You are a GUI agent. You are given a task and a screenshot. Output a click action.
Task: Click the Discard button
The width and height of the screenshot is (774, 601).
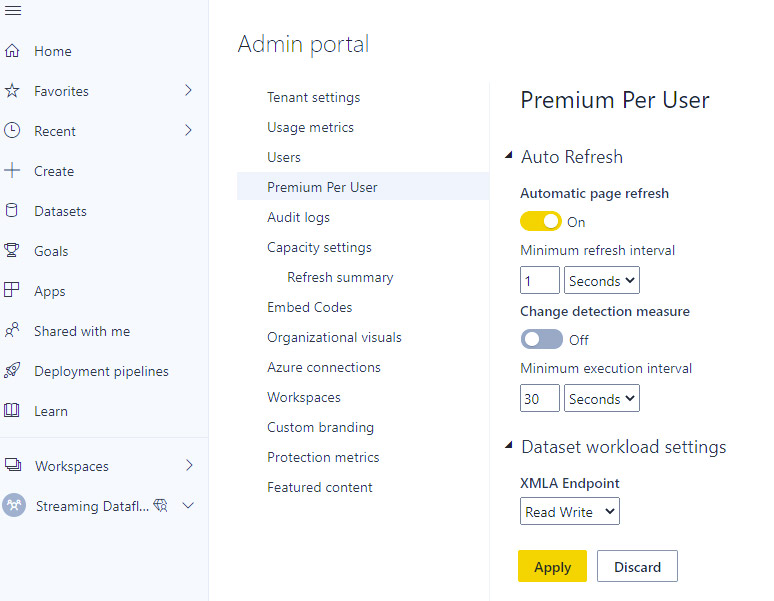pyautogui.click(x=637, y=566)
